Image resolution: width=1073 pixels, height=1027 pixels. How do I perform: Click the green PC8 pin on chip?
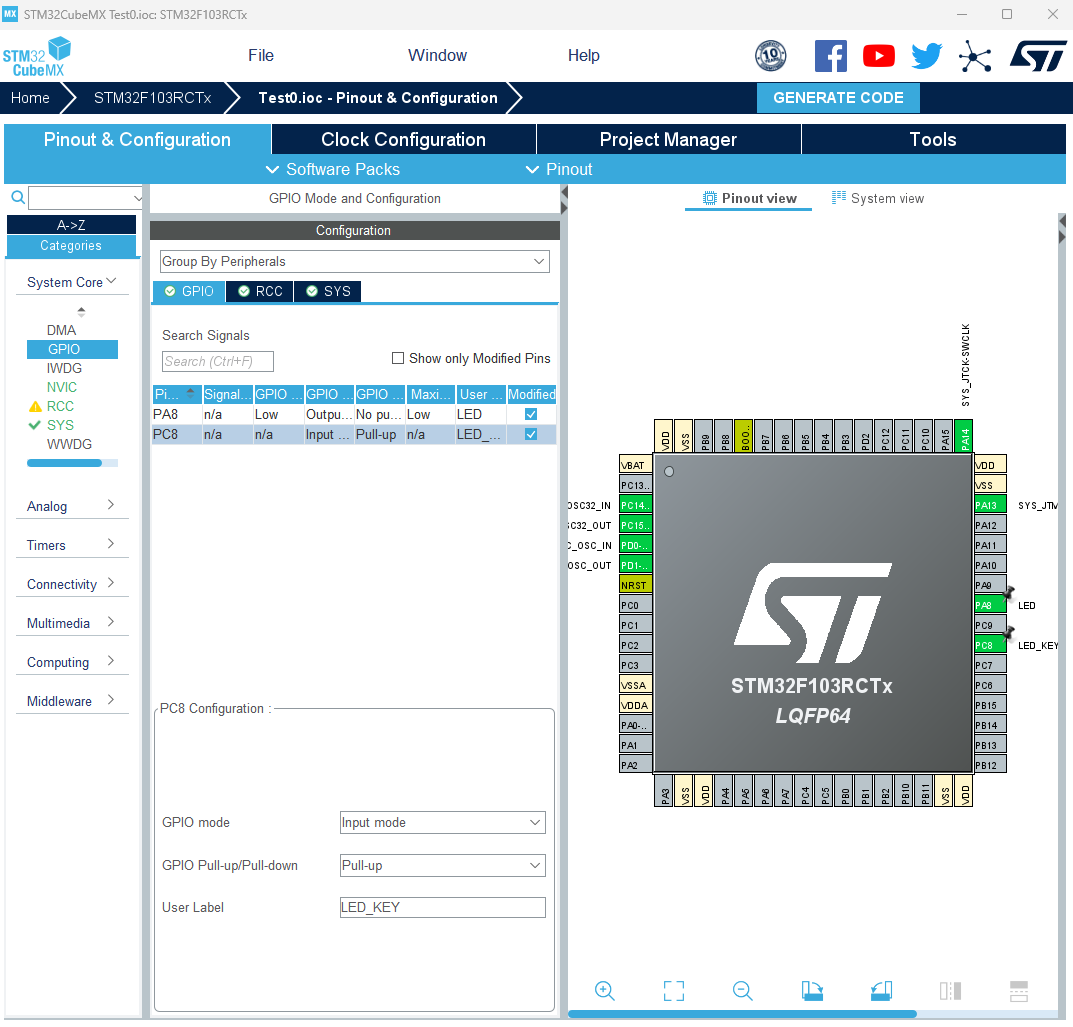point(990,645)
